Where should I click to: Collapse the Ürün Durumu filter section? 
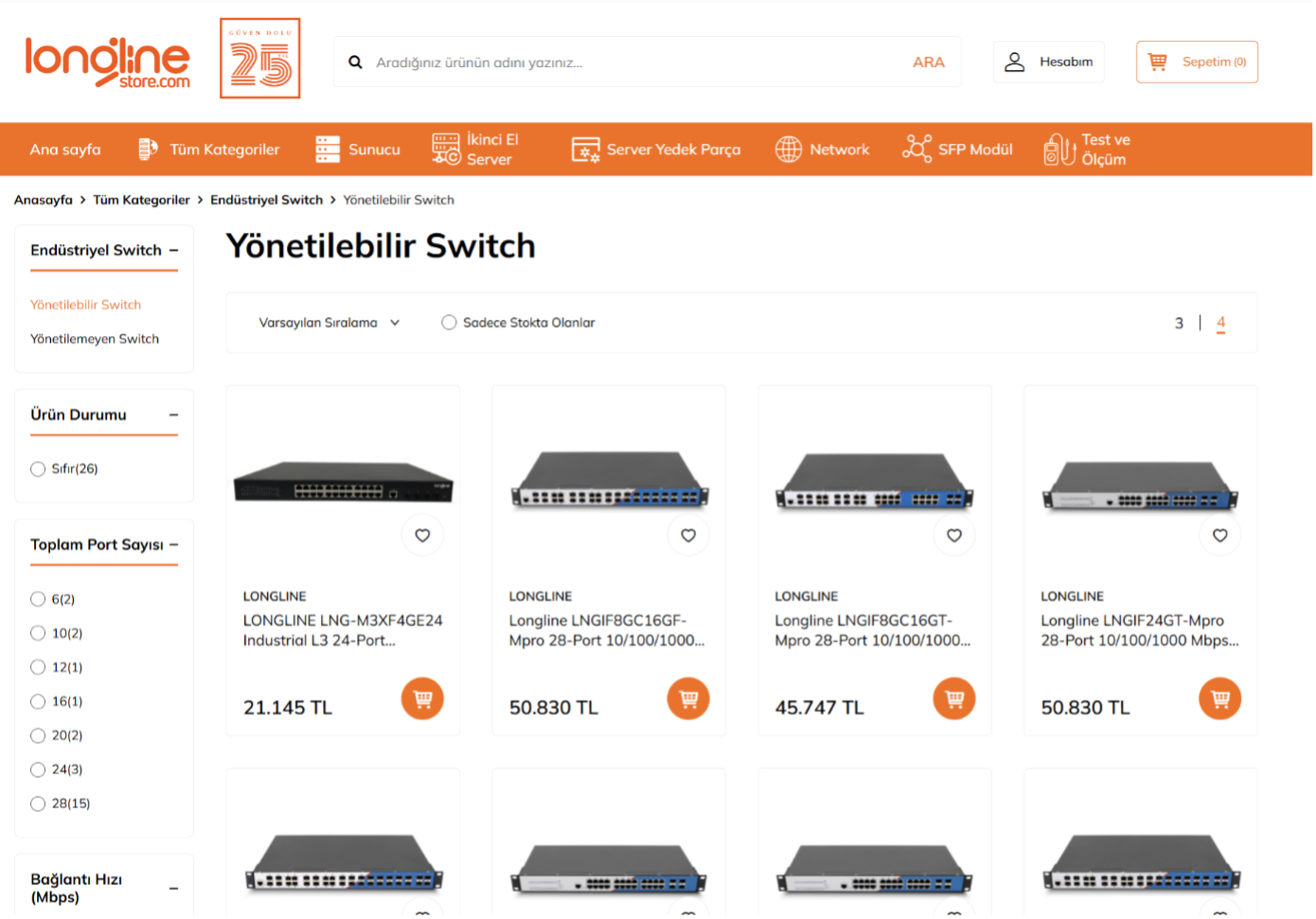point(173,415)
